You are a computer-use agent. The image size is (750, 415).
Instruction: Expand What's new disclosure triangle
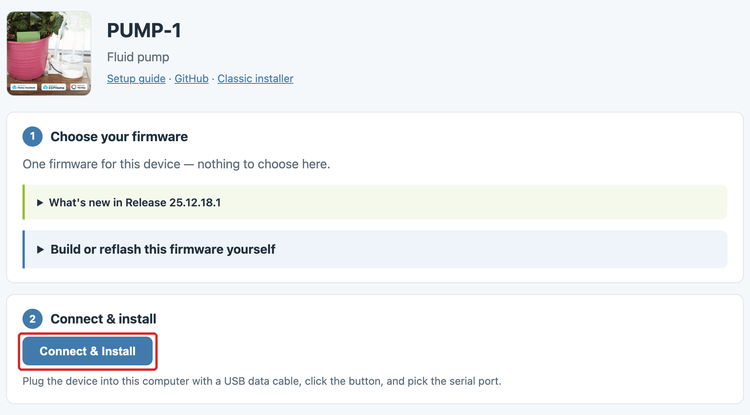[x=40, y=203]
